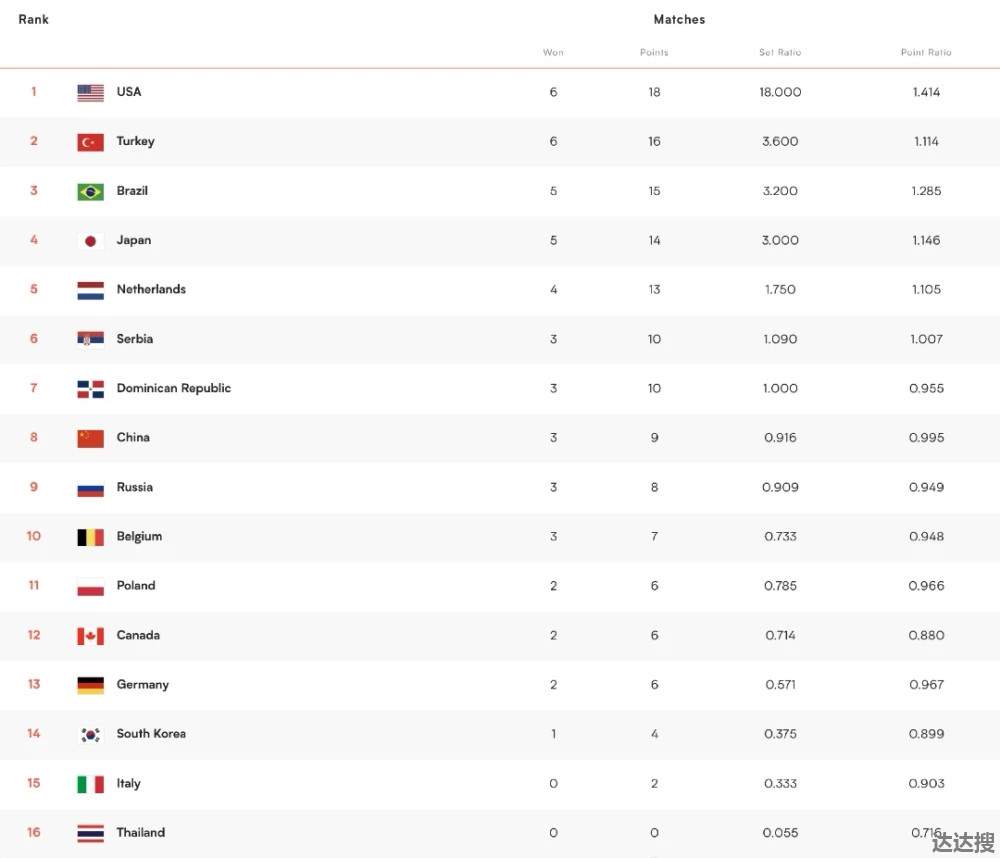Click the Thailand flag icon
The width and height of the screenshot is (1000, 858).
[91, 833]
